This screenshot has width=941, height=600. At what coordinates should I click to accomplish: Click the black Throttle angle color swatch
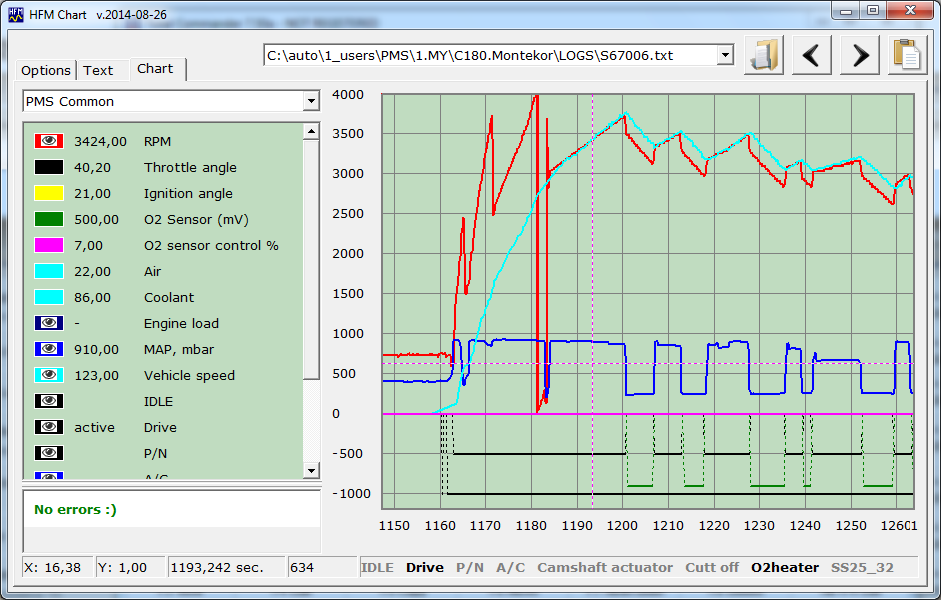[x=49, y=167]
